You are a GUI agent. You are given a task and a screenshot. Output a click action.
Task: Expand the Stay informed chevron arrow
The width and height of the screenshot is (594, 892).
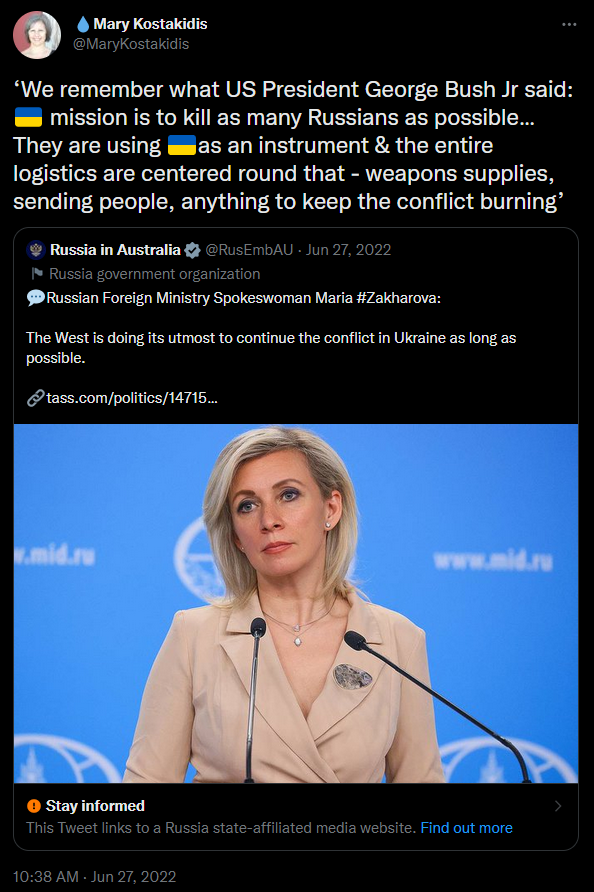coord(558,806)
